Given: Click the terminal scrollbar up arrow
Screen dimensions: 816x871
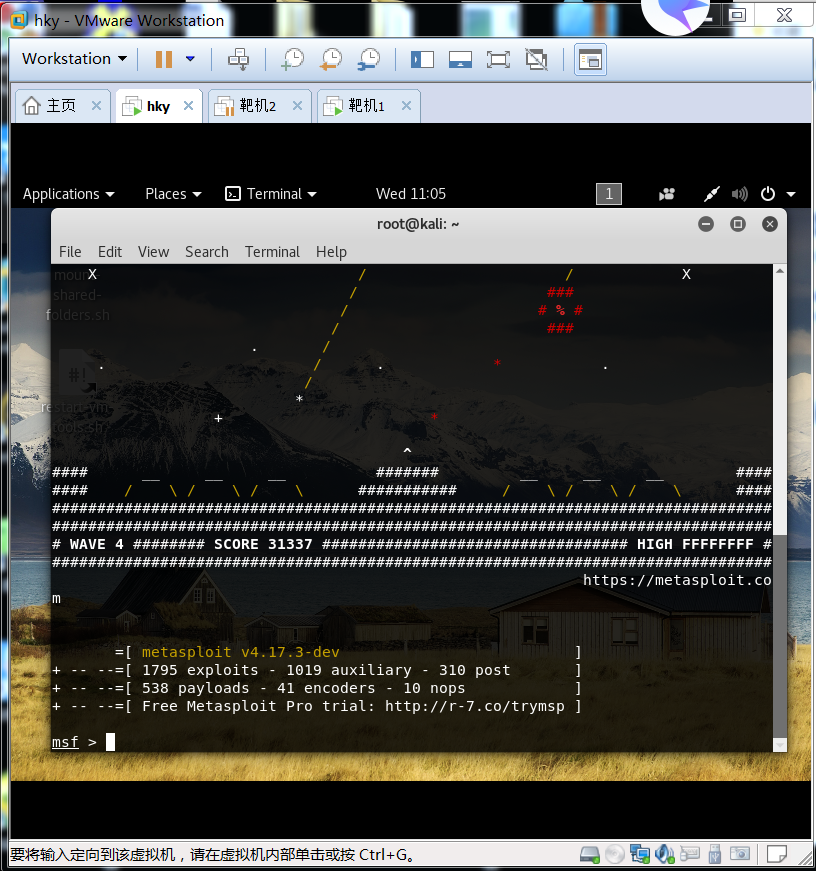Looking at the screenshot, I should click(x=780, y=271).
